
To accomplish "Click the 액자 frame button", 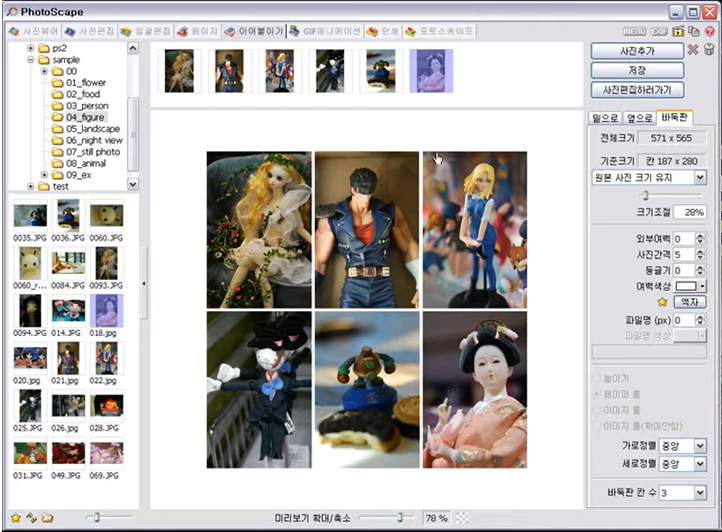I will coord(689,302).
